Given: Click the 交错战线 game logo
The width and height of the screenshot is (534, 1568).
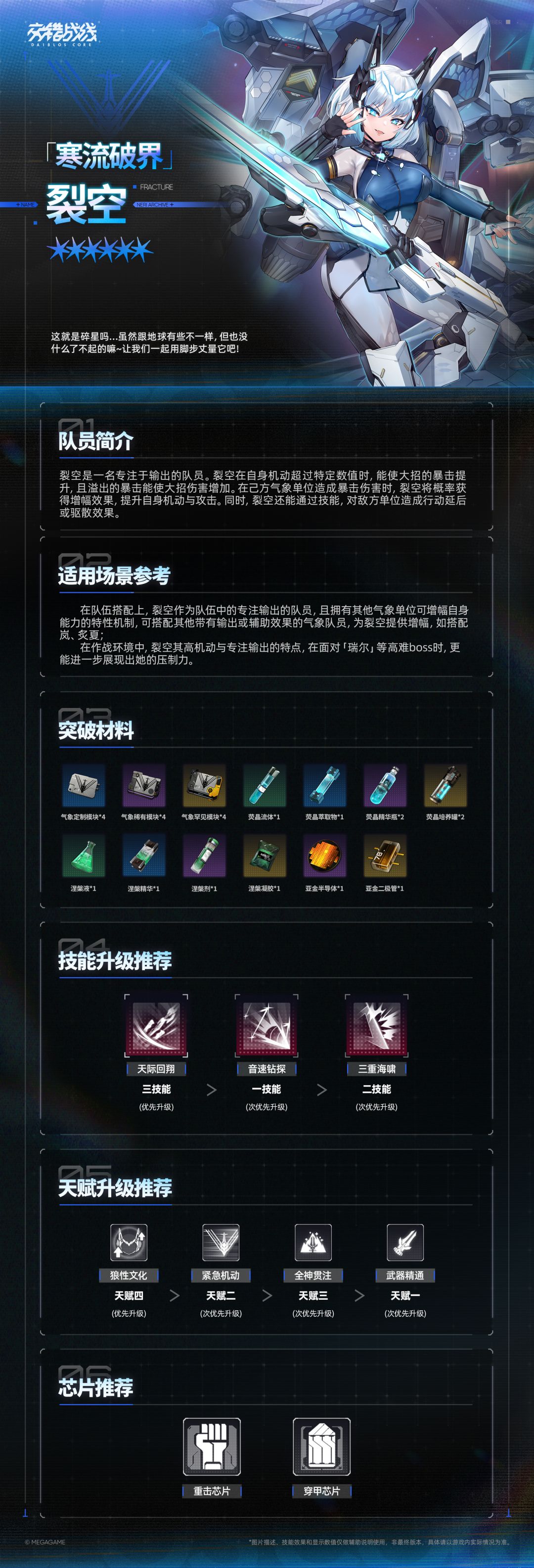Looking at the screenshot, I should coord(61,34).
